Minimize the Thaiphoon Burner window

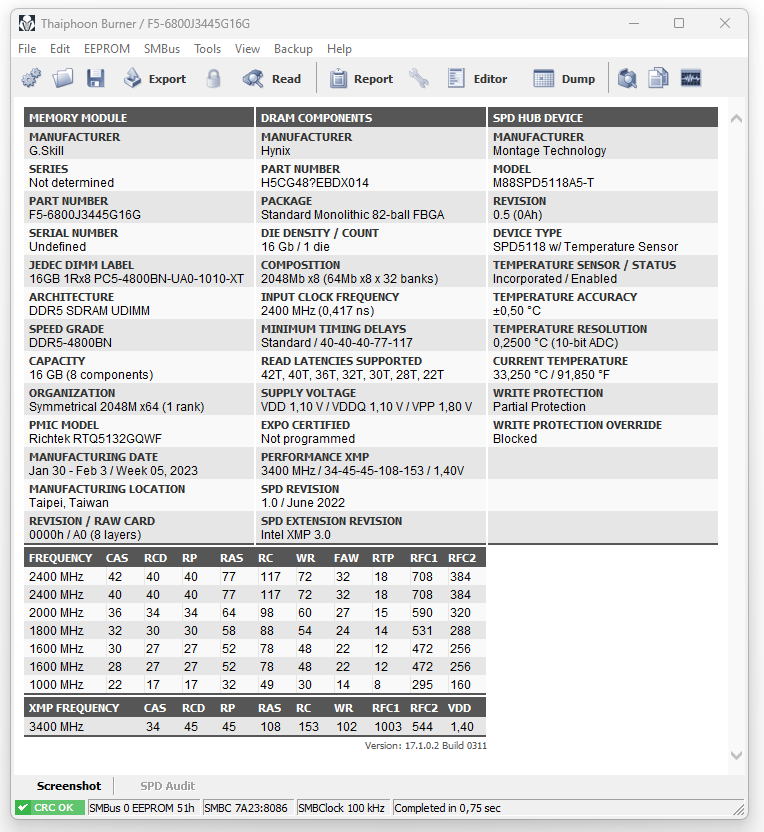pyautogui.click(x=633, y=23)
